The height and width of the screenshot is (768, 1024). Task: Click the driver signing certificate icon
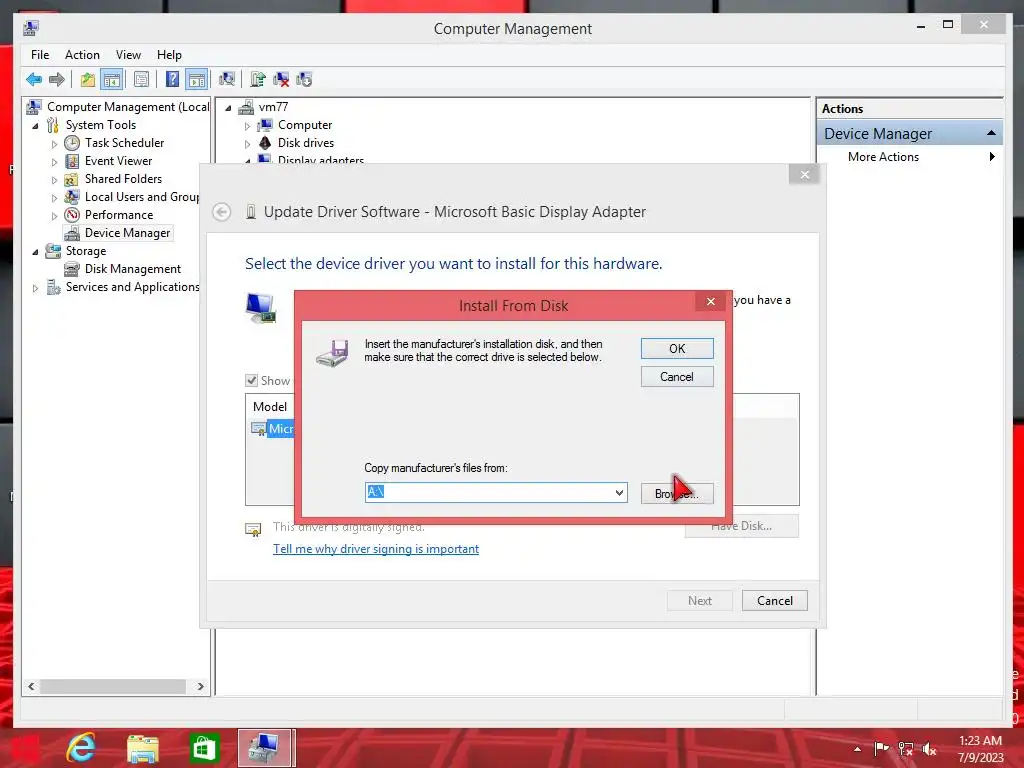point(253,529)
